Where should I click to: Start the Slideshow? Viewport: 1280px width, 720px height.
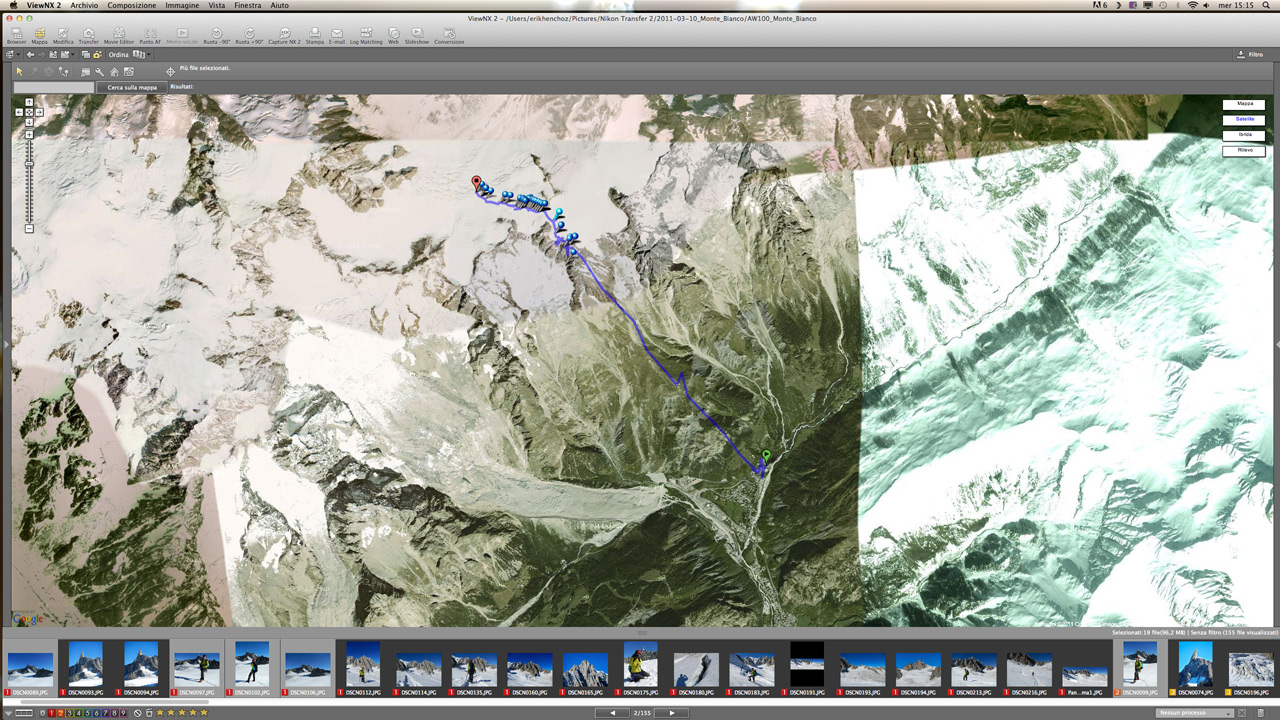click(x=417, y=36)
